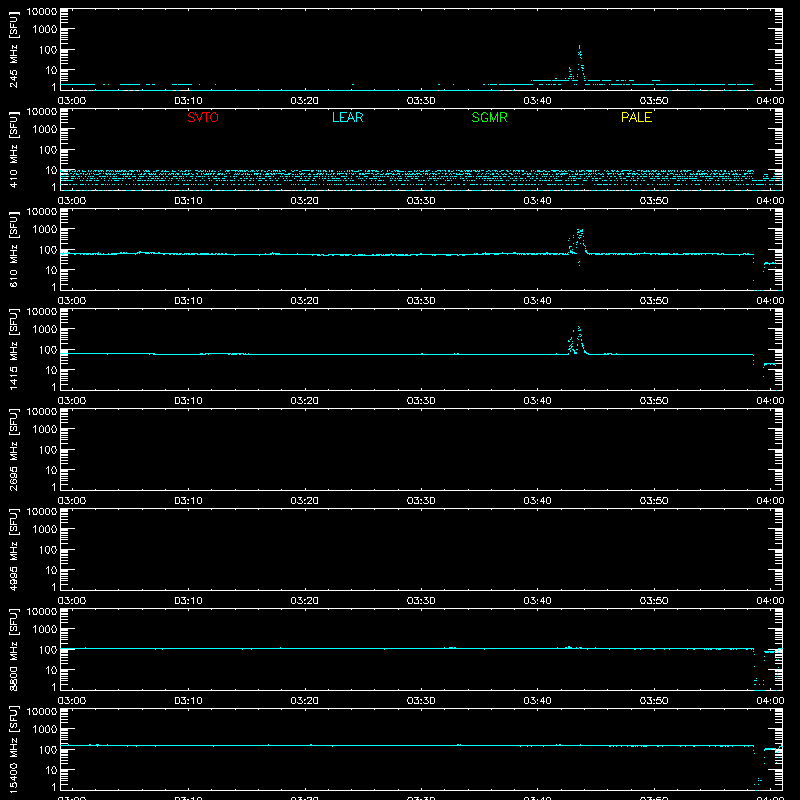Click 03:20 time label under 410 MHz plot

(305, 201)
